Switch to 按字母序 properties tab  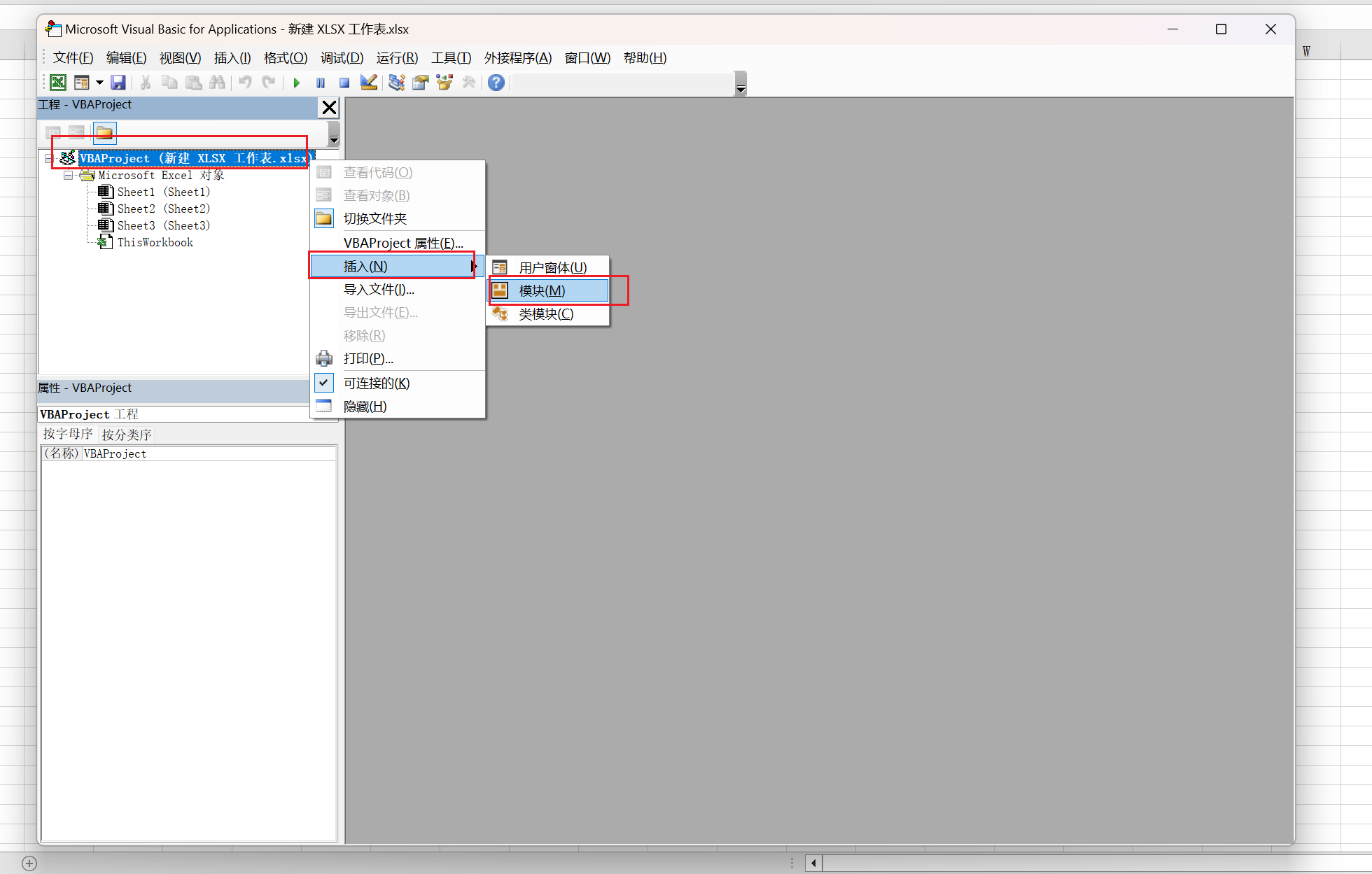[68, 434]
